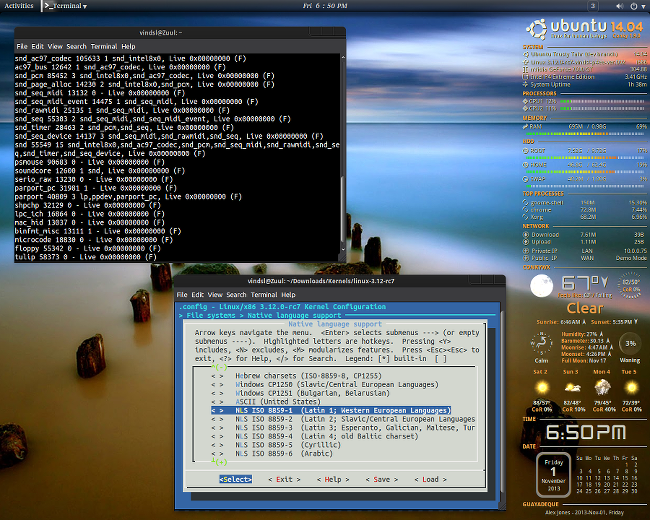Open the system menu arrow beside the power icon
650x520 pixels.
coord(643,6)
